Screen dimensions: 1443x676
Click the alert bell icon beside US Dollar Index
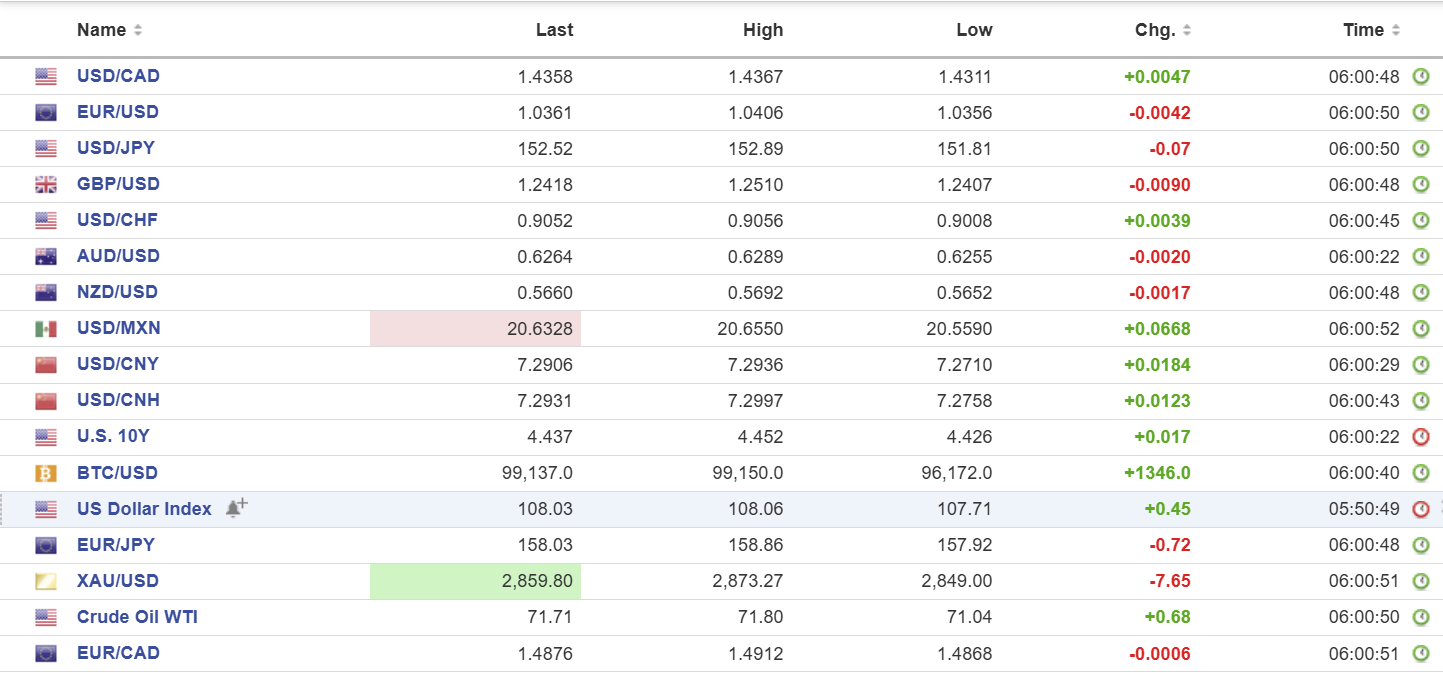(x=236, y=508)
